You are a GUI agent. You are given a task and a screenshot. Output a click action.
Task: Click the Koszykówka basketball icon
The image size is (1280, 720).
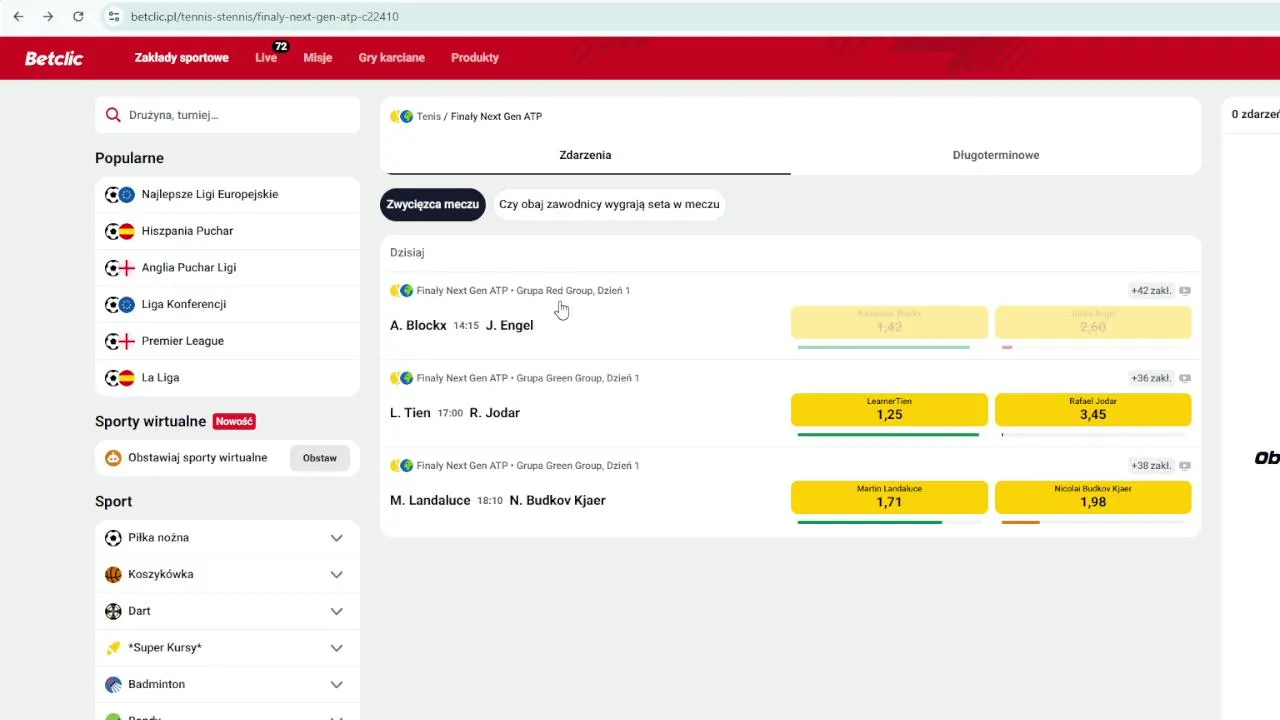(113, 575)
